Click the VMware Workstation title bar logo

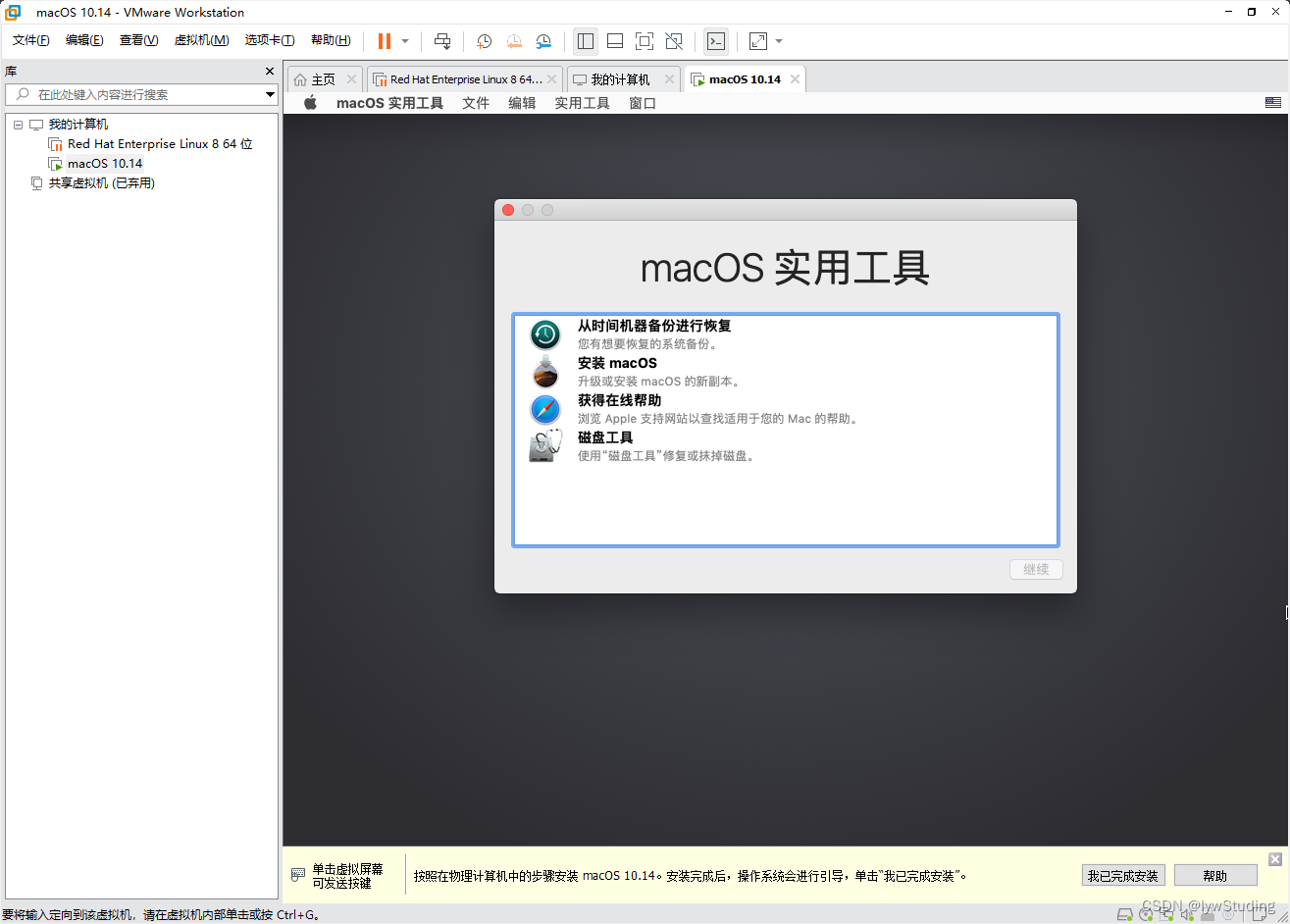pos(14,12)
